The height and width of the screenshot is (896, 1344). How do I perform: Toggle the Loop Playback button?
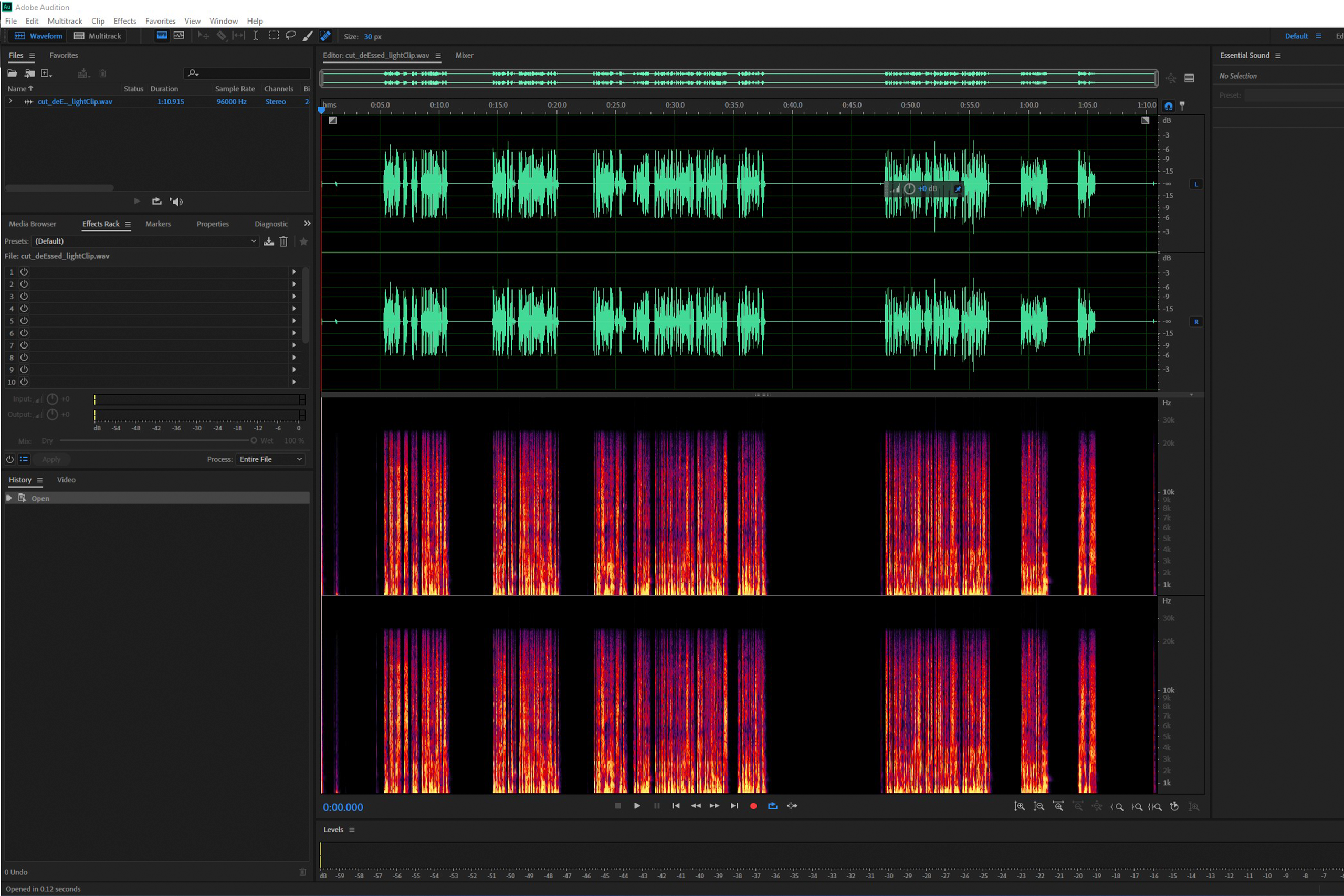pos(773,806)
